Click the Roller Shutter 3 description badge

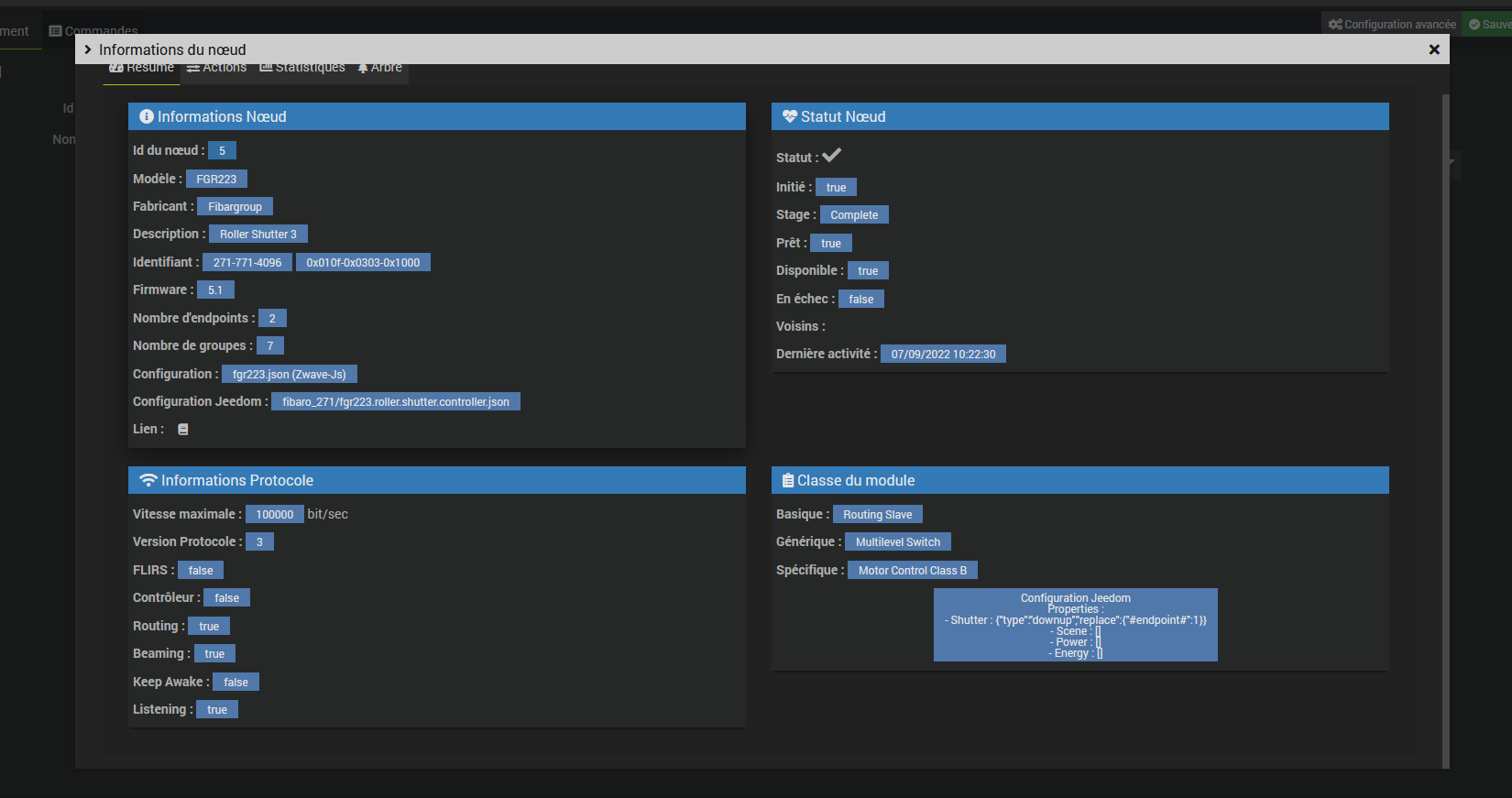(257, 235)
